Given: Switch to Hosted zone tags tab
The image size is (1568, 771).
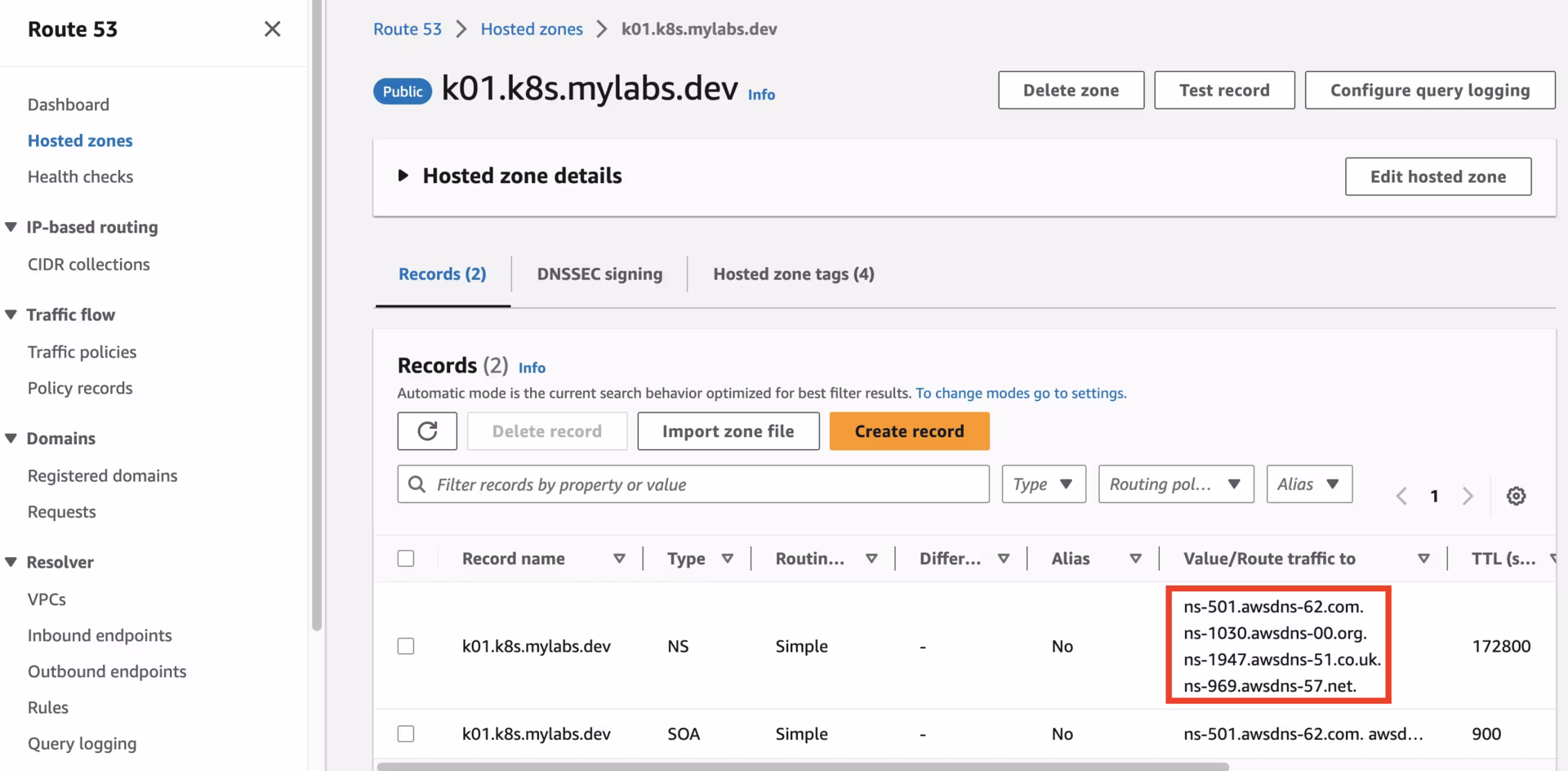Looking at the screenshot, I should click(793, 274).
